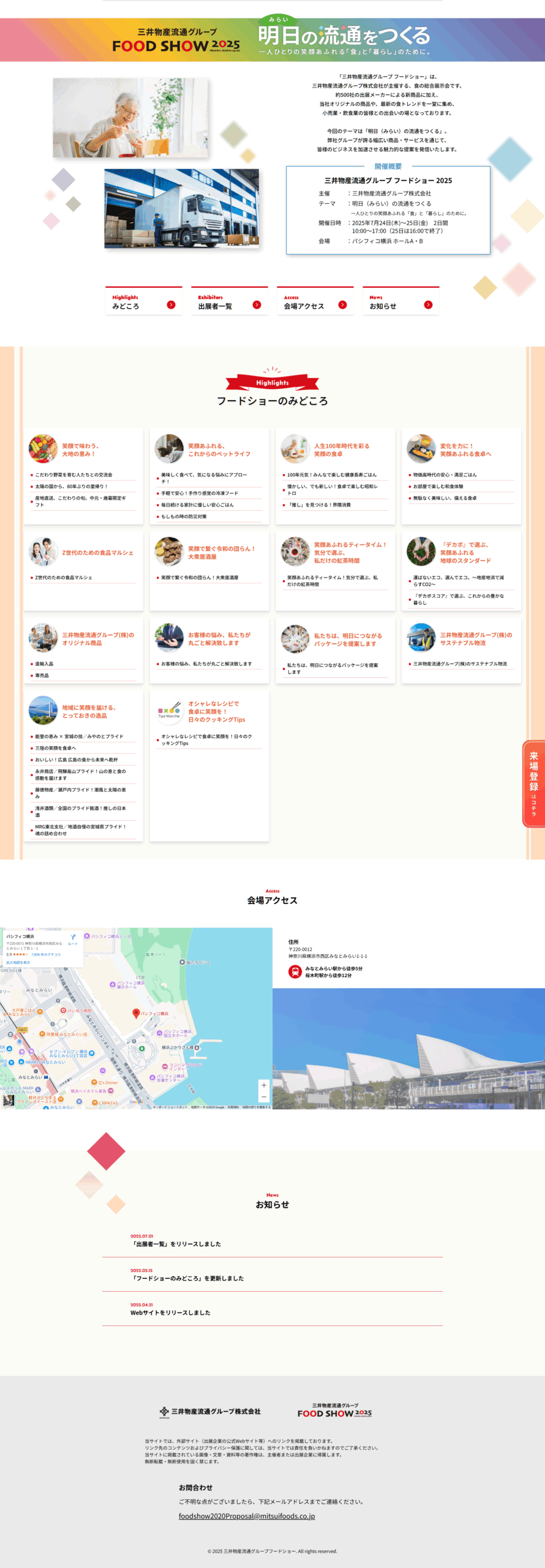Click the red arrow icon on 出展者一覧 card
The width and height of the screenshot is (545, 1568).
tap(257, 304)
